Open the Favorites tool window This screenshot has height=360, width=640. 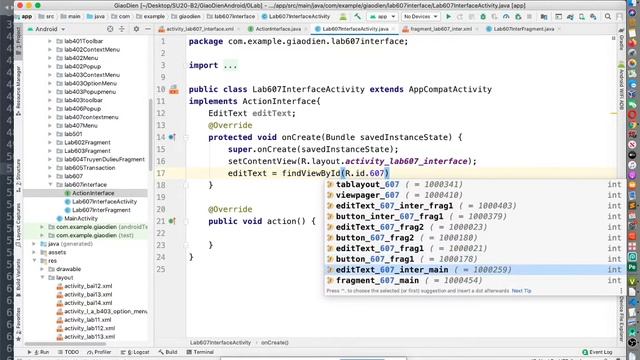(18, 324)
